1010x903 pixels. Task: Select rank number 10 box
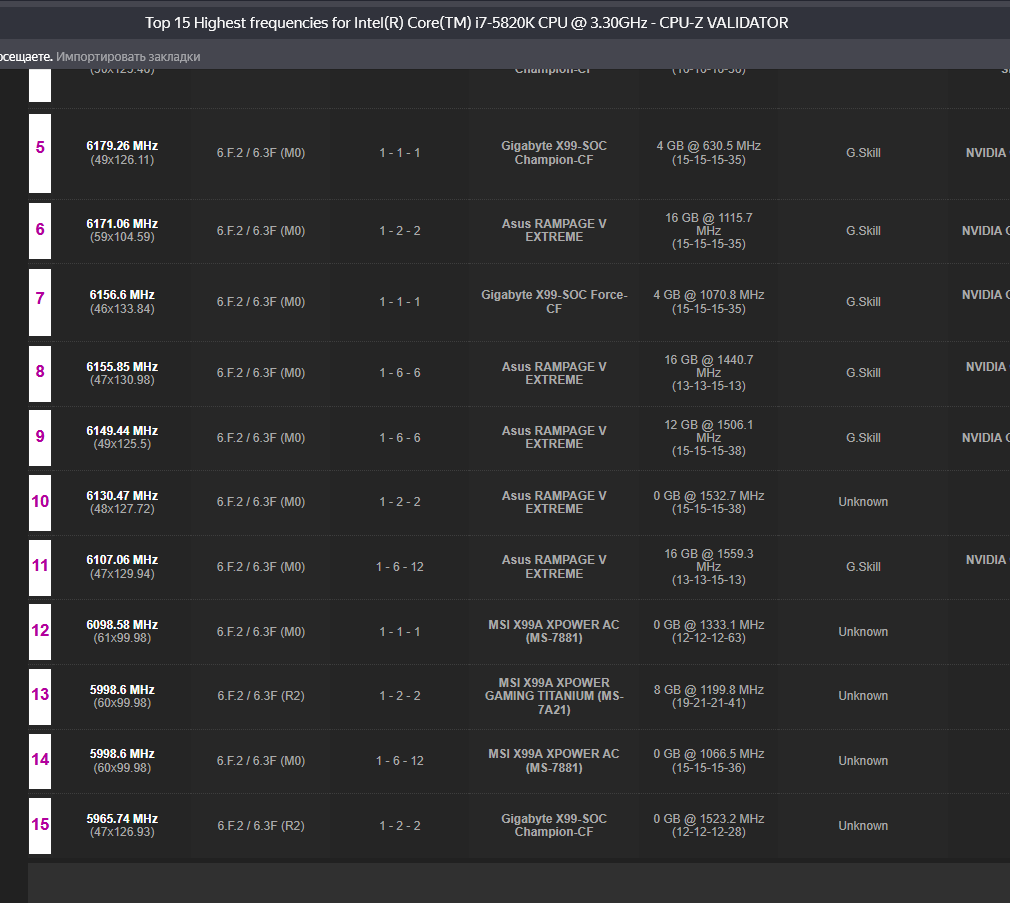click(40, 502)
